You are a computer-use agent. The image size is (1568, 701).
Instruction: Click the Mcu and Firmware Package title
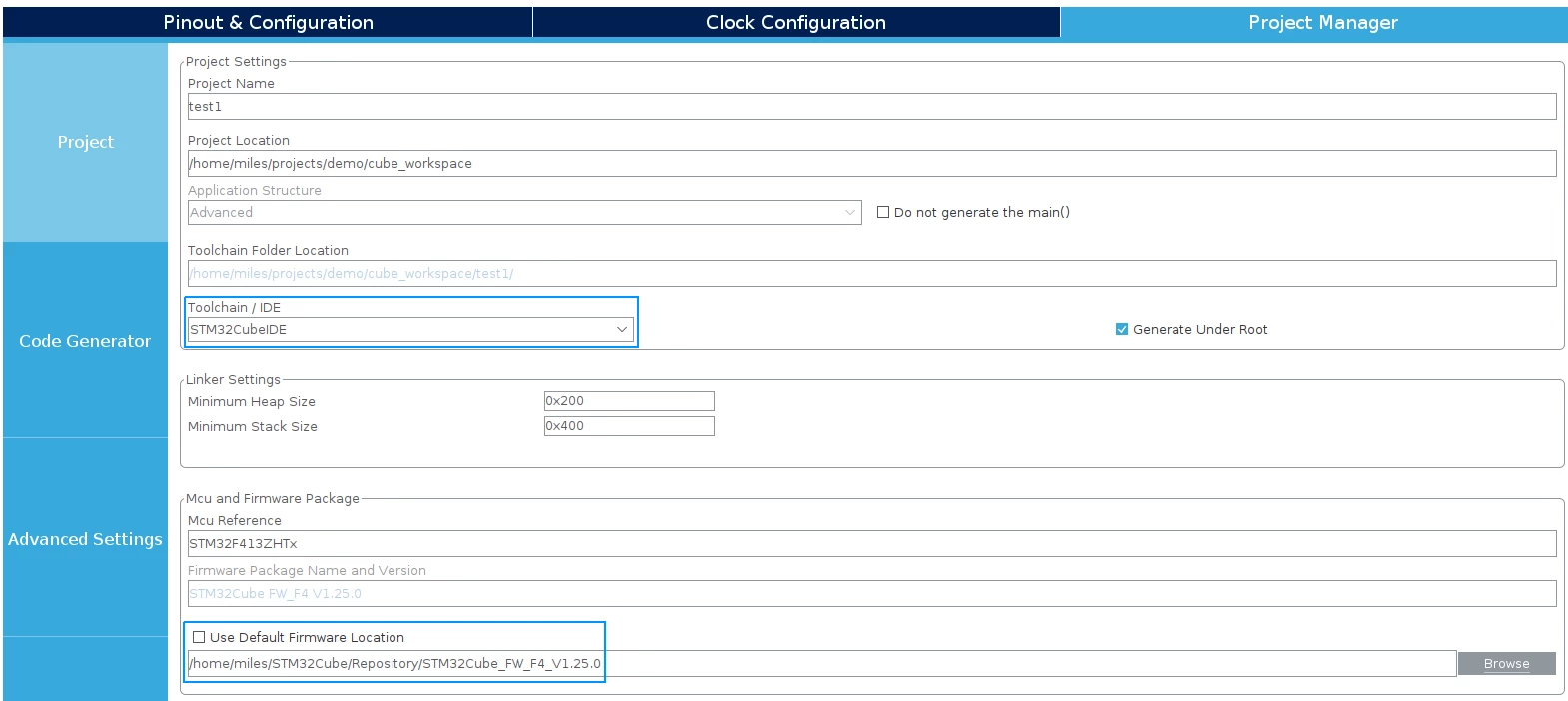pyautogui.click(x=273, y=498)
